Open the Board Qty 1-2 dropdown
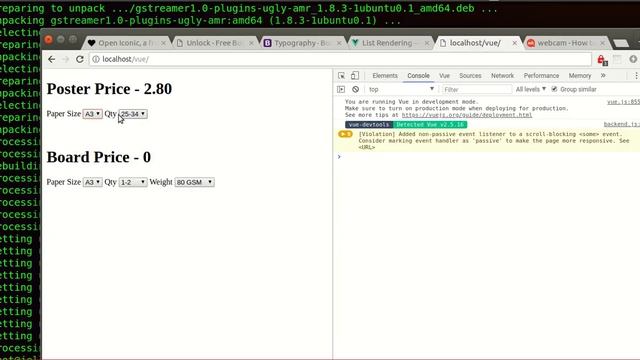The image size is (640, 360). [133, 182]
